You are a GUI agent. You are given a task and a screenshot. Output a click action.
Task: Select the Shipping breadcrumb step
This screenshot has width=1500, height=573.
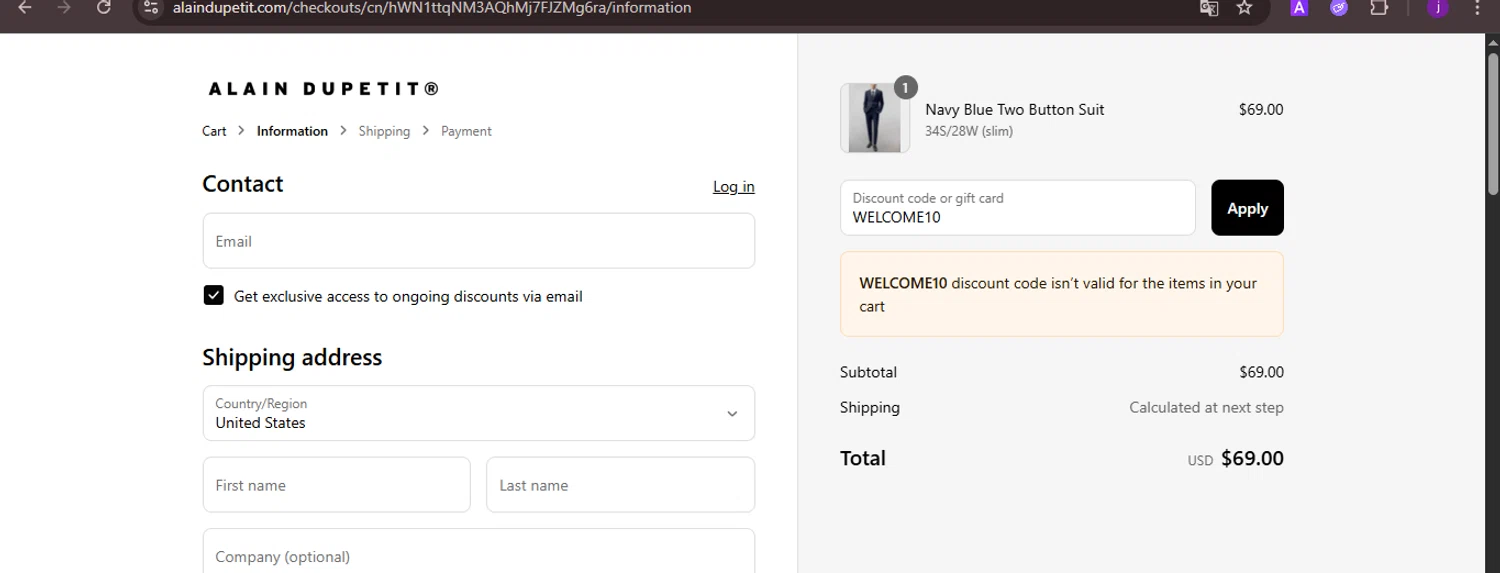click(384, 131)
